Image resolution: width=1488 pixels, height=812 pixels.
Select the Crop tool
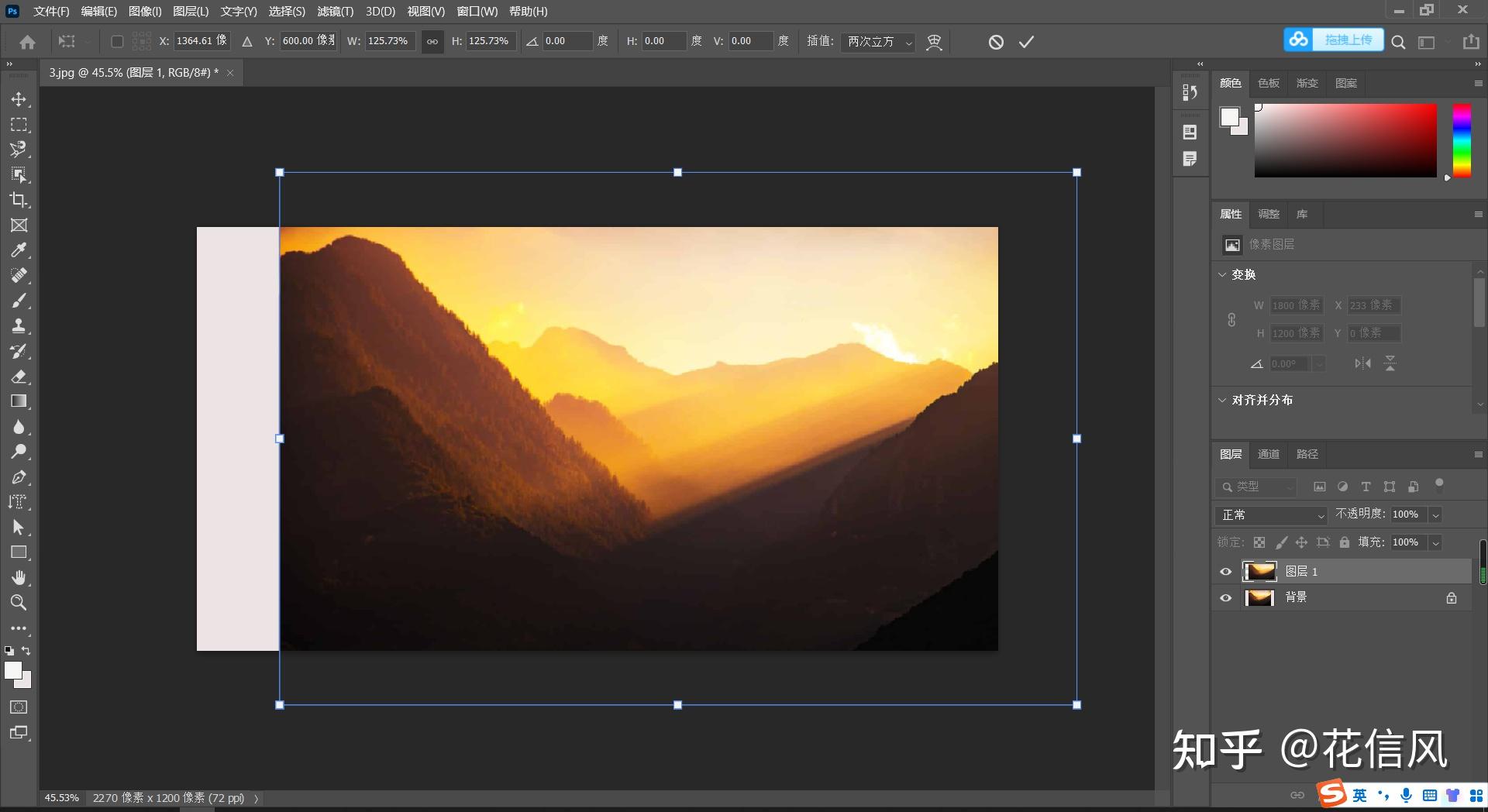click(x=19, y=200)
